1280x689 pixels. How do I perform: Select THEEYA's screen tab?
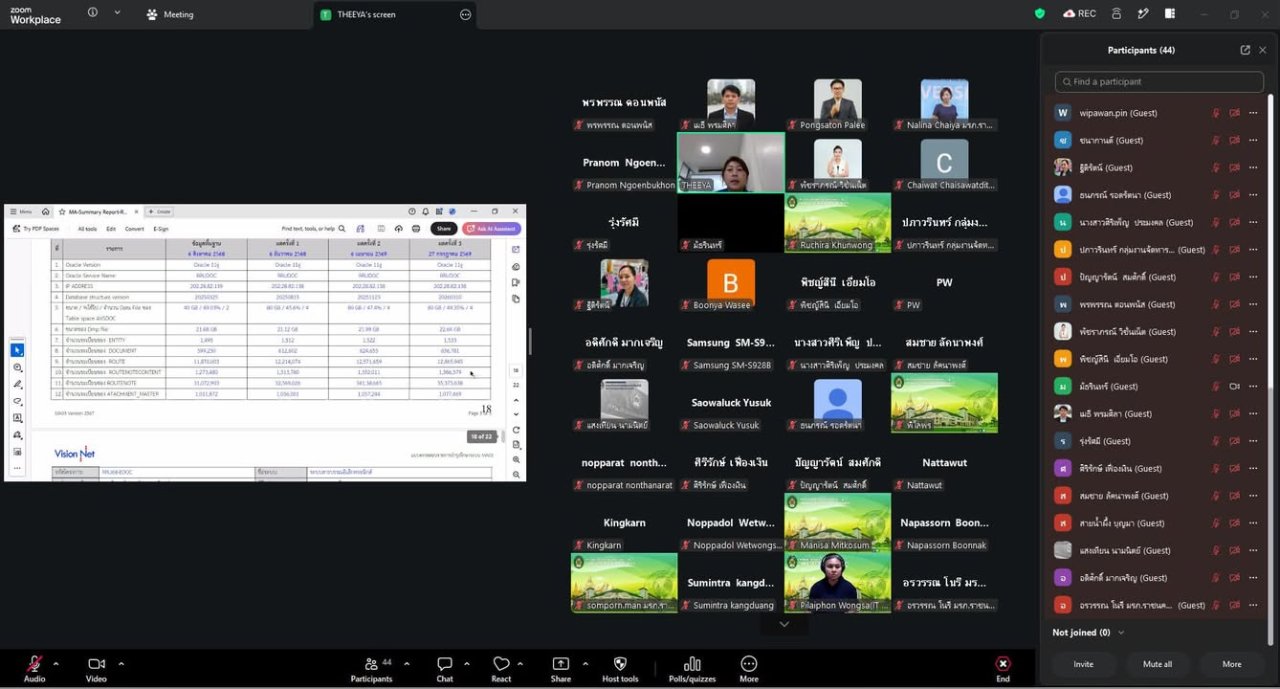pos(395,15)
